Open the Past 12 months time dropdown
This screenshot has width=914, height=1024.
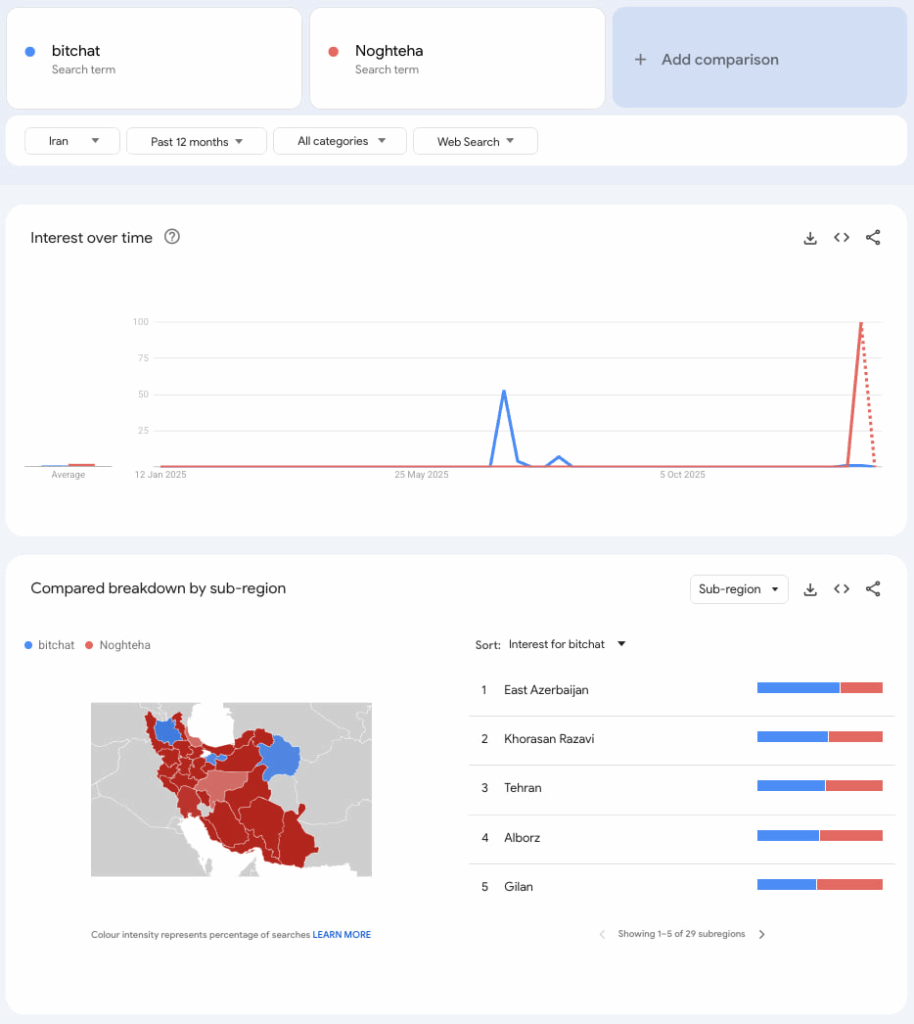click(196, 141)
